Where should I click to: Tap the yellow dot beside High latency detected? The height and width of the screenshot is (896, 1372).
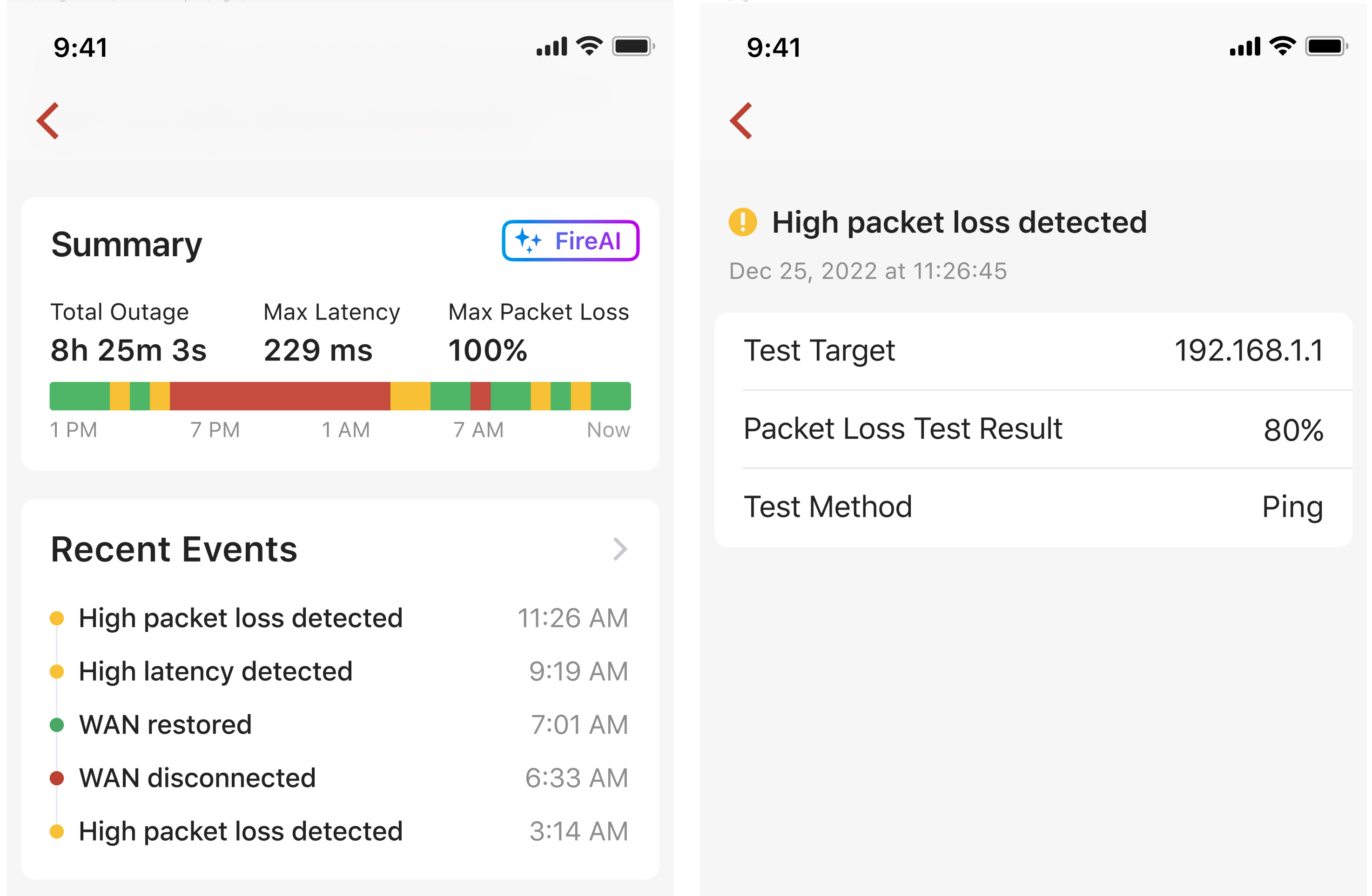point(56,672)
